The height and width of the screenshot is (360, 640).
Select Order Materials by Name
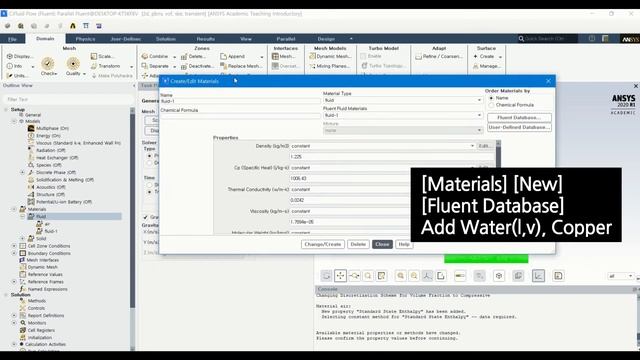point(491,98)
